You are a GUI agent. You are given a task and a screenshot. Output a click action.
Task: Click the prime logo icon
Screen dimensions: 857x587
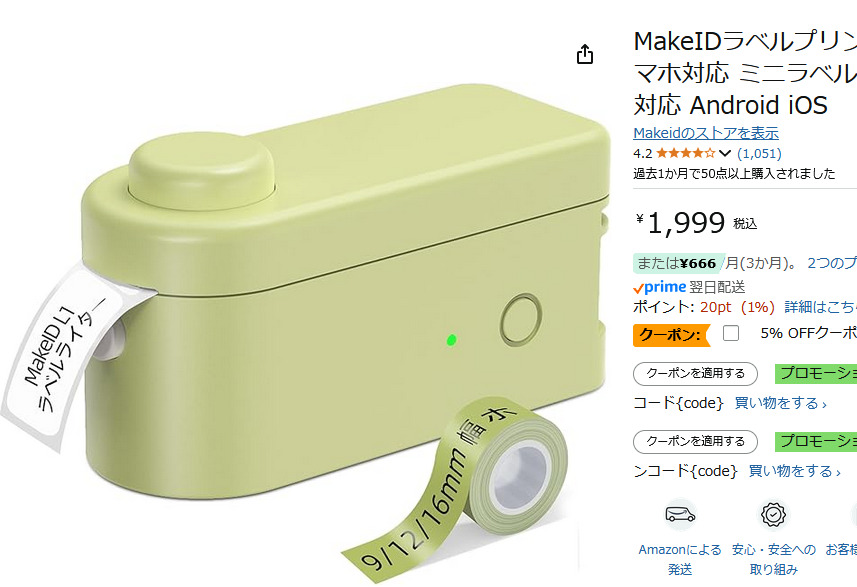click(660, 287)
